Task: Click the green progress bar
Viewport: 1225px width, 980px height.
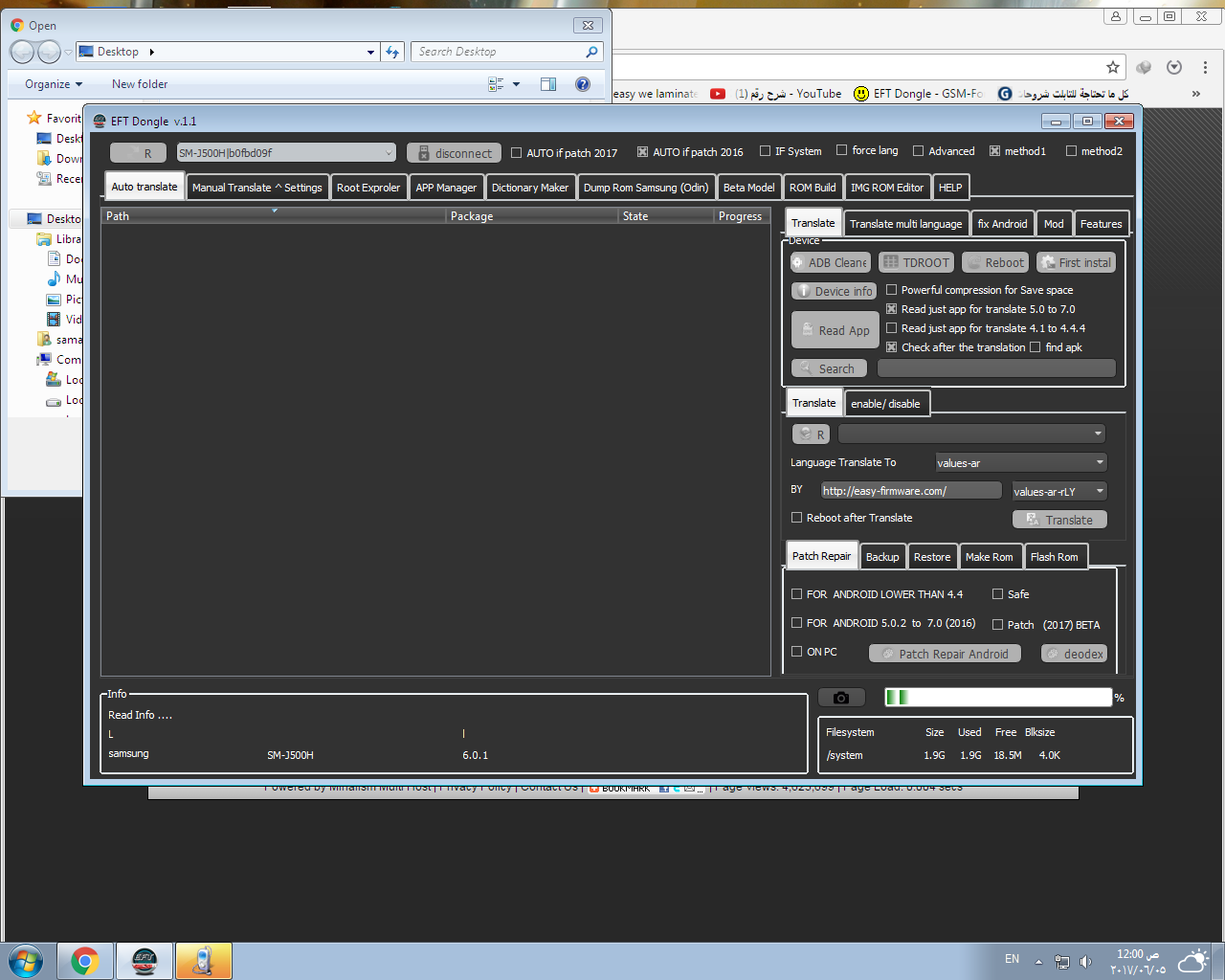Action: pos(998,698)
